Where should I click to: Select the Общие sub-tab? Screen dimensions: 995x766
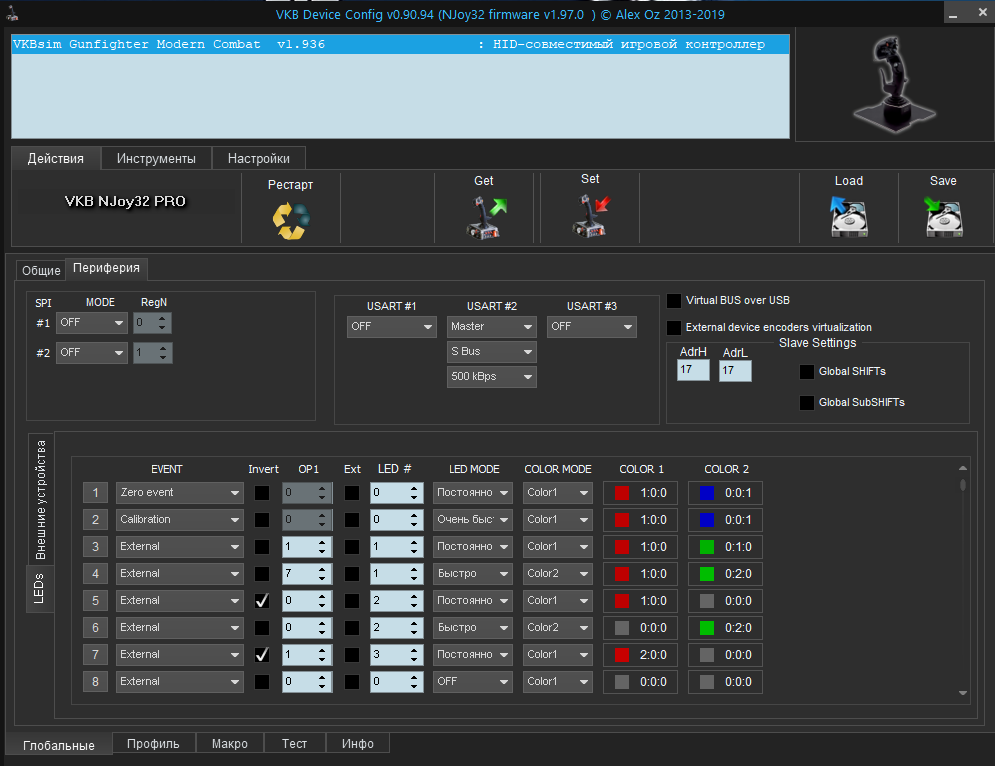41,271
